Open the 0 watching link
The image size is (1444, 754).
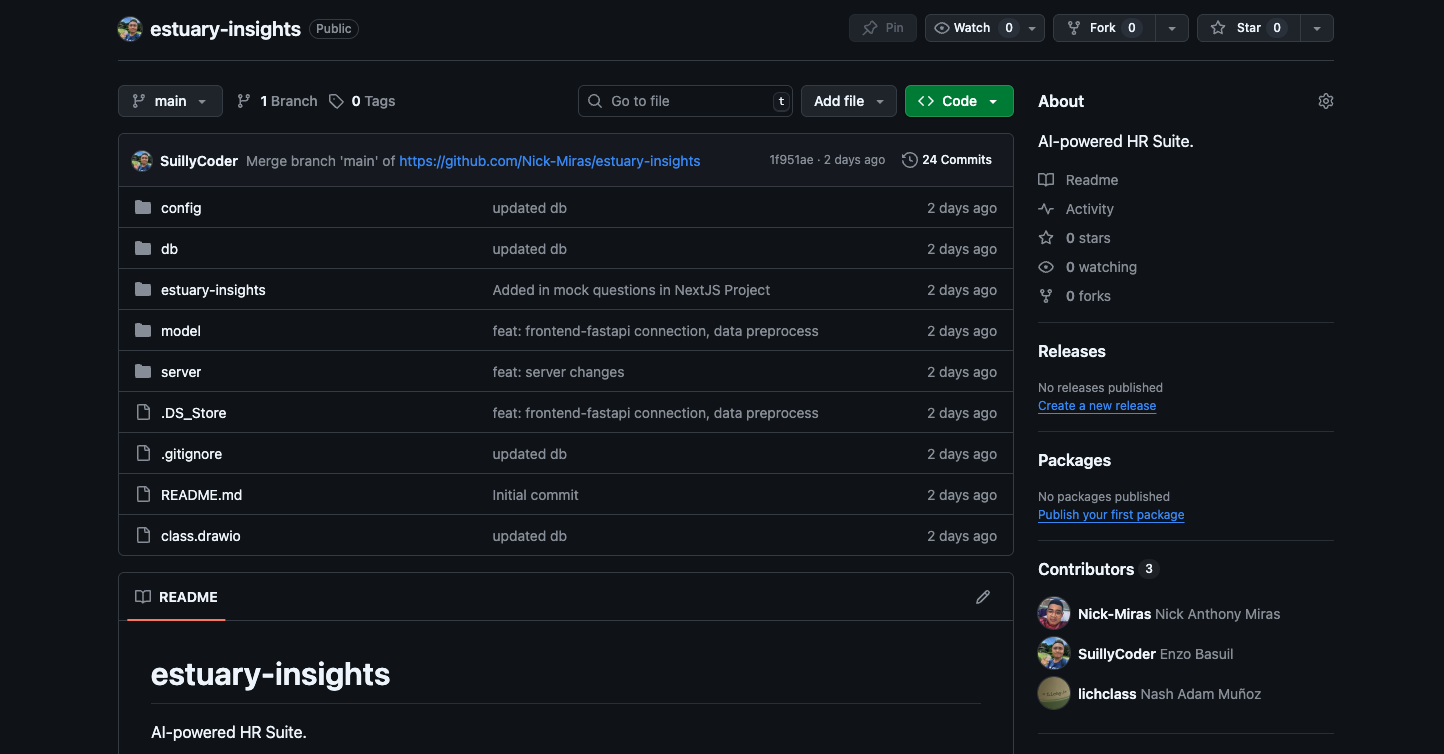1101,267
